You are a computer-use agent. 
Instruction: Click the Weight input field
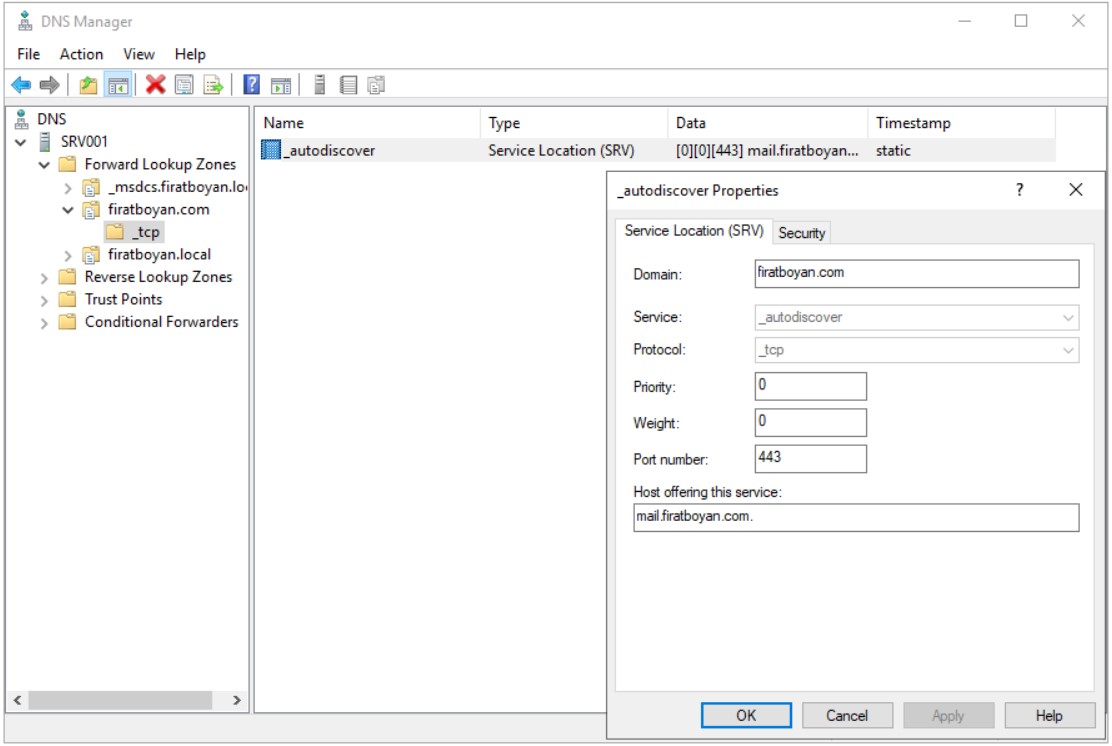pyautogui.click(x=810, y=422)
